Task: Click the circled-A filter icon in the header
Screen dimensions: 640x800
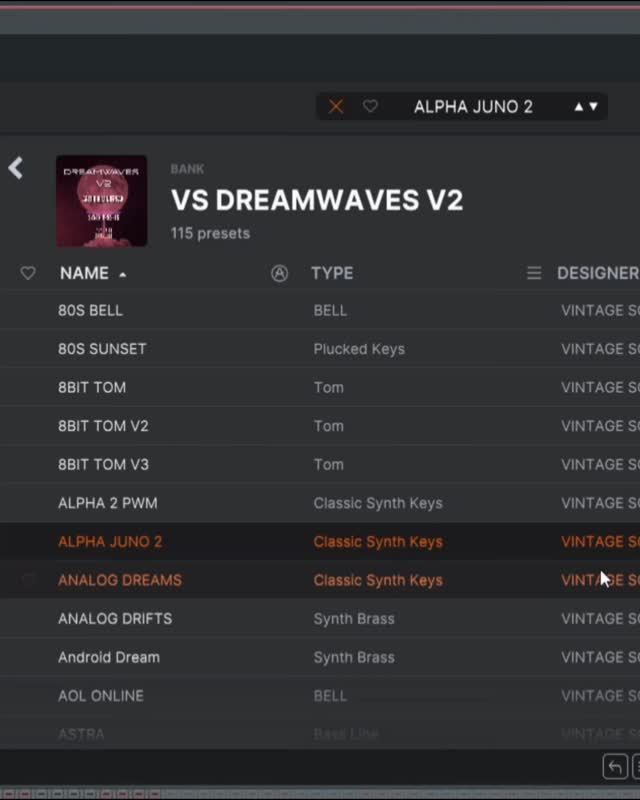Action: pyautogui.click(x=278, y=273)
